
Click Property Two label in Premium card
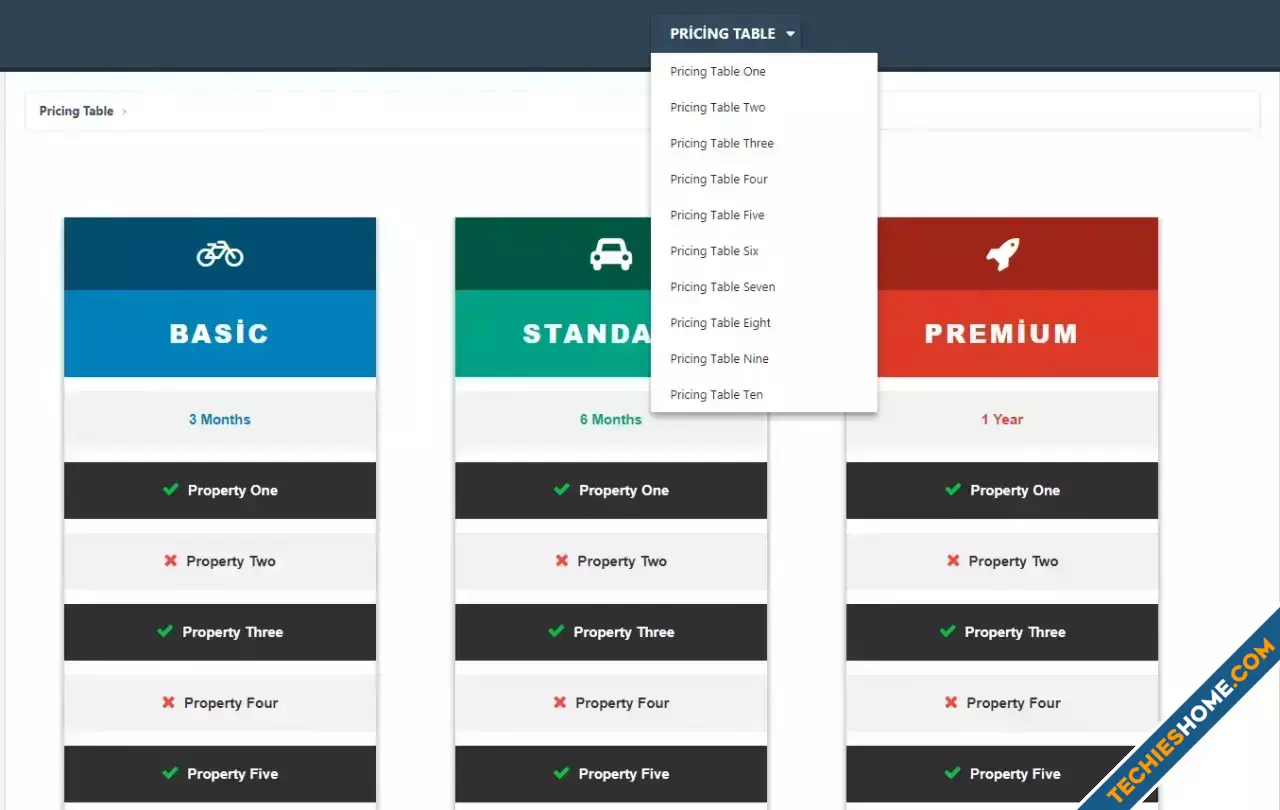pyautogui.click(x=1013, y=561)
